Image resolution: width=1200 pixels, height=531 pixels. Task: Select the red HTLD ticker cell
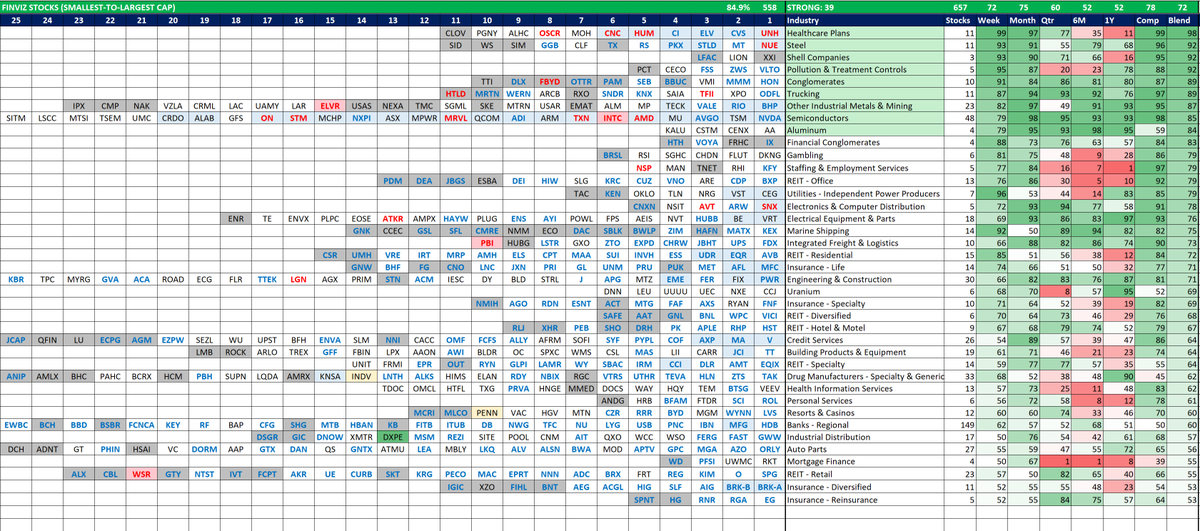pos(456,94)
